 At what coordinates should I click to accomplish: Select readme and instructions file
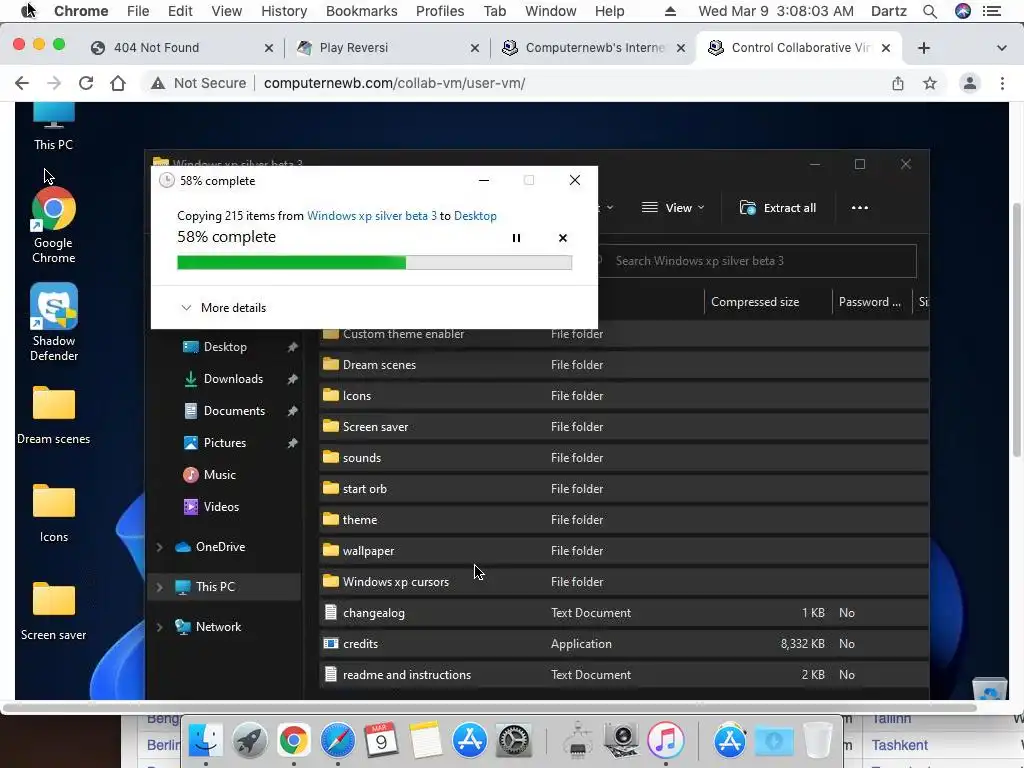pyautogui.click(x=624, y=675)
